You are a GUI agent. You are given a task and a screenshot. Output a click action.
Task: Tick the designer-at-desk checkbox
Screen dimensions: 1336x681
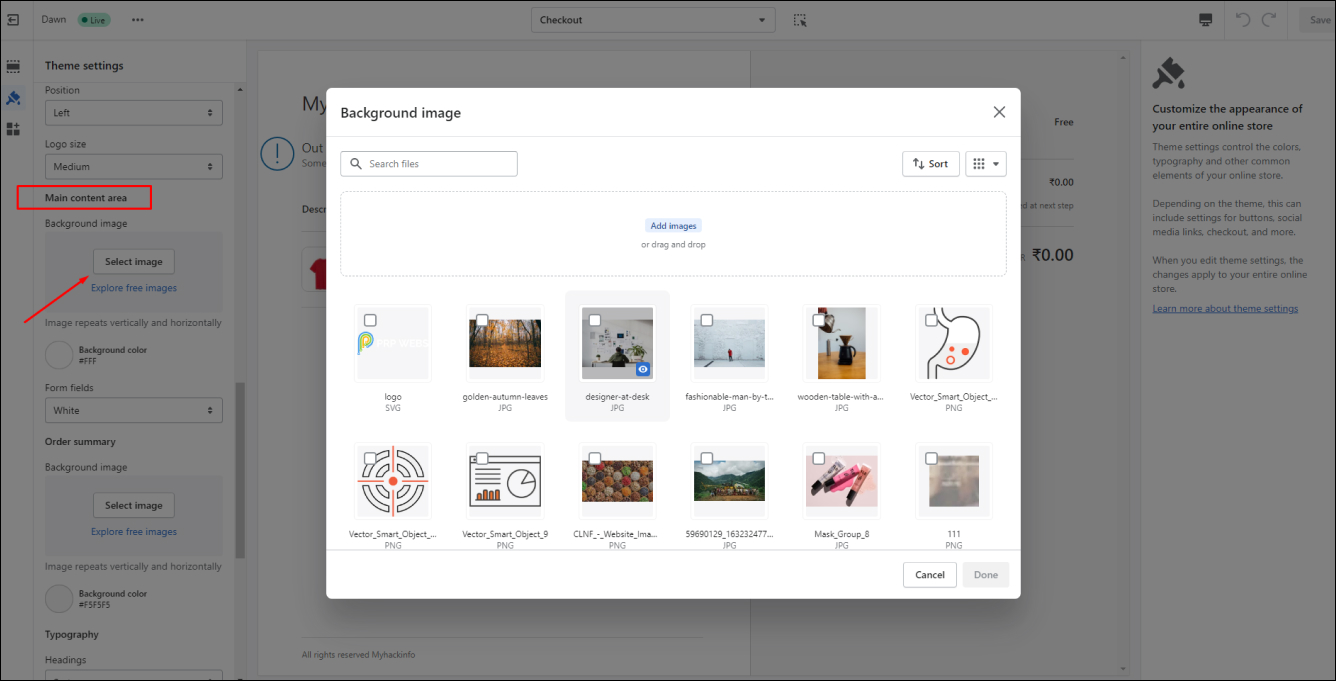tap(595, 320)
